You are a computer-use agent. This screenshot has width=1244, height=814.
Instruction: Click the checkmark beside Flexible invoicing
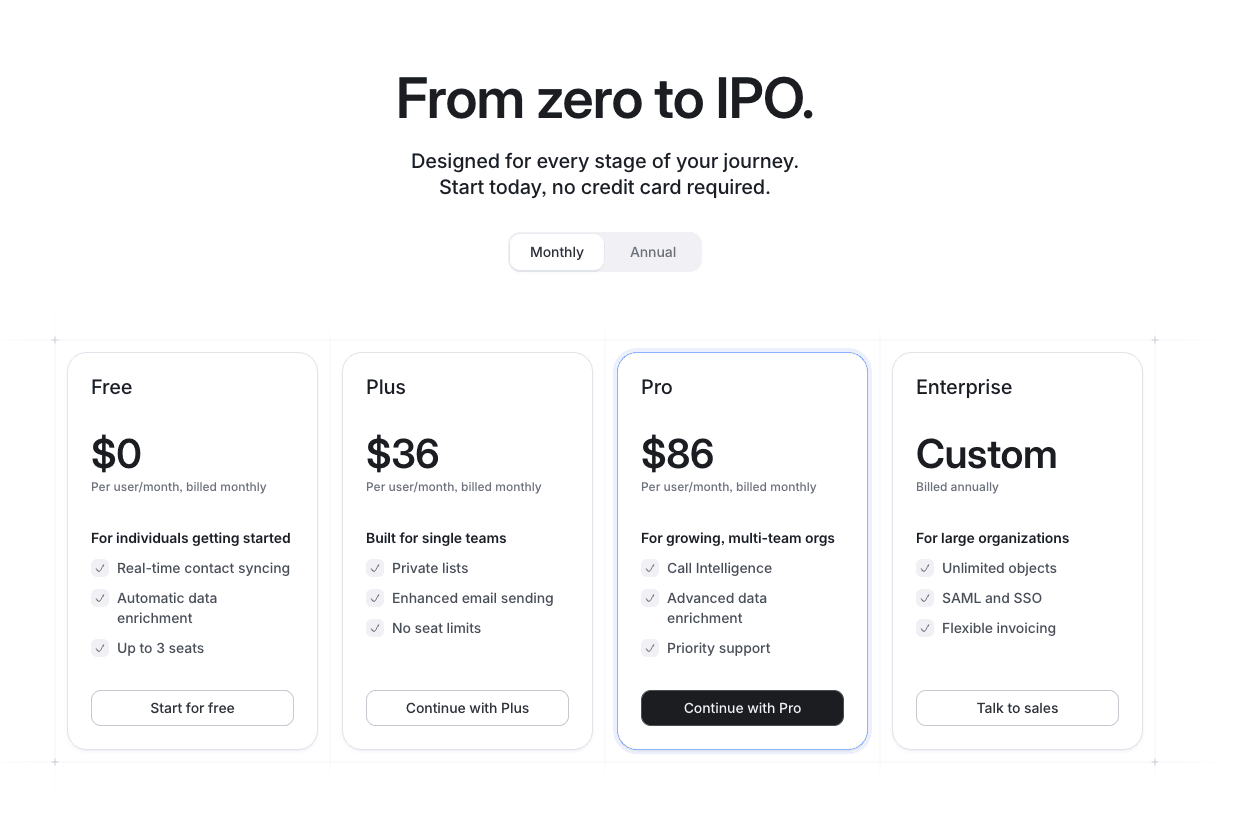tap(925, 628)
